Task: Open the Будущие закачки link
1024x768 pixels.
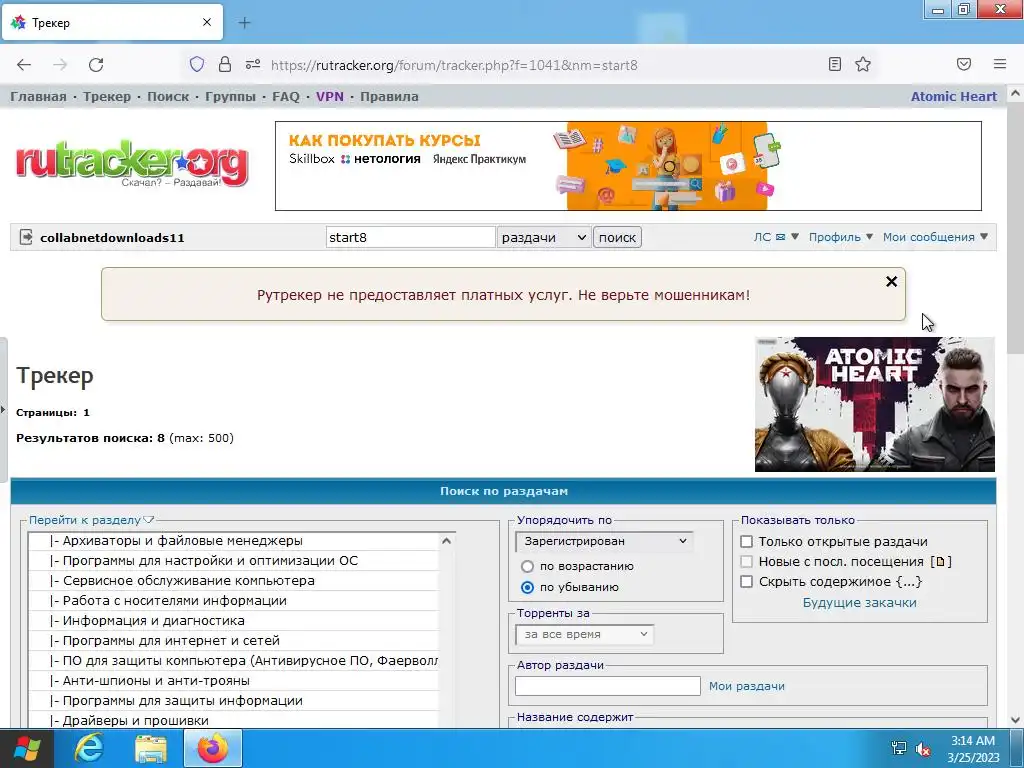Action: (x=859, y=603)
